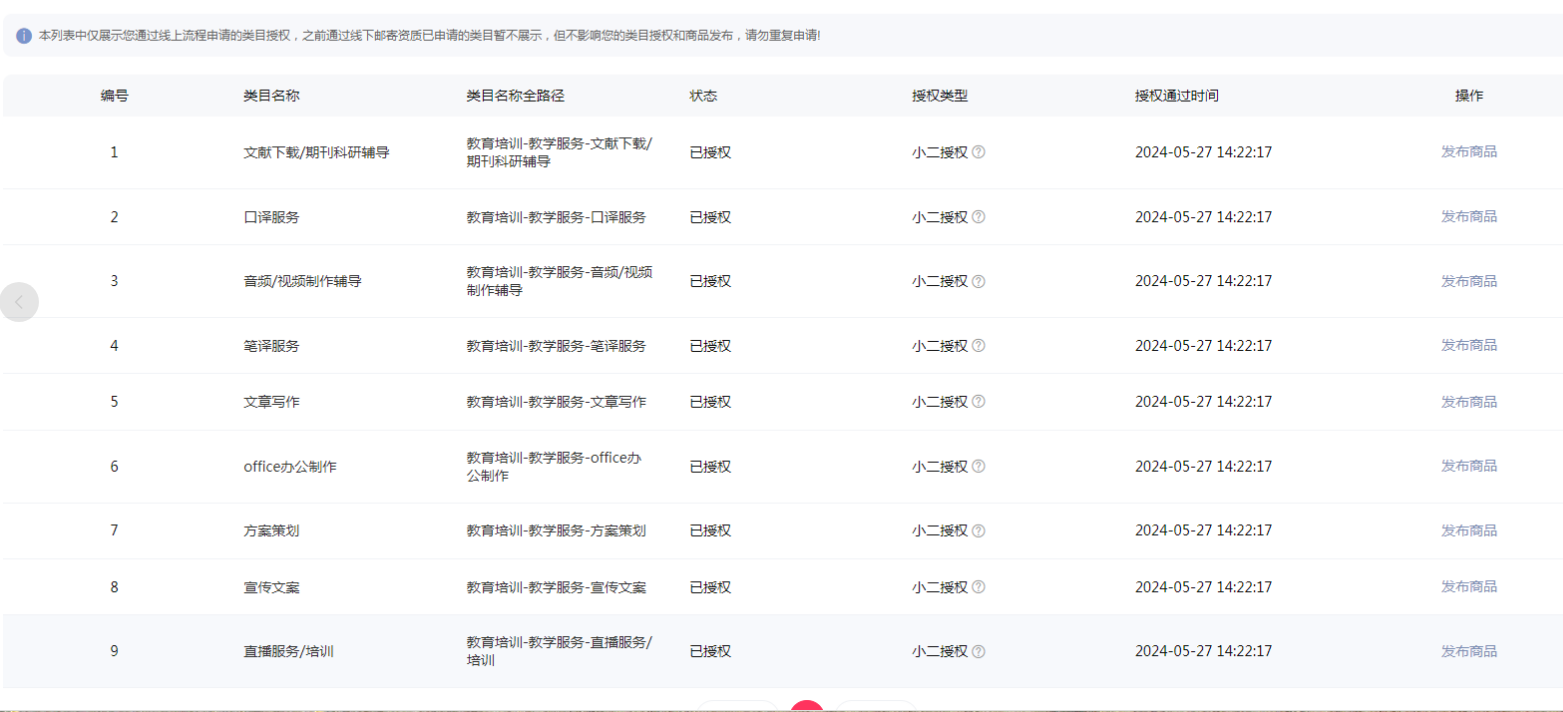The width and height of the screenshot is (1563, 712).
Task: Click 发布商品 for 笔译服务
Action: click(1468, 346)
